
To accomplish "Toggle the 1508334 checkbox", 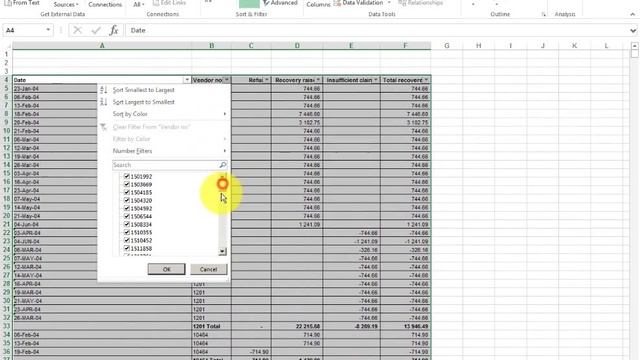I will pos(127,224).
